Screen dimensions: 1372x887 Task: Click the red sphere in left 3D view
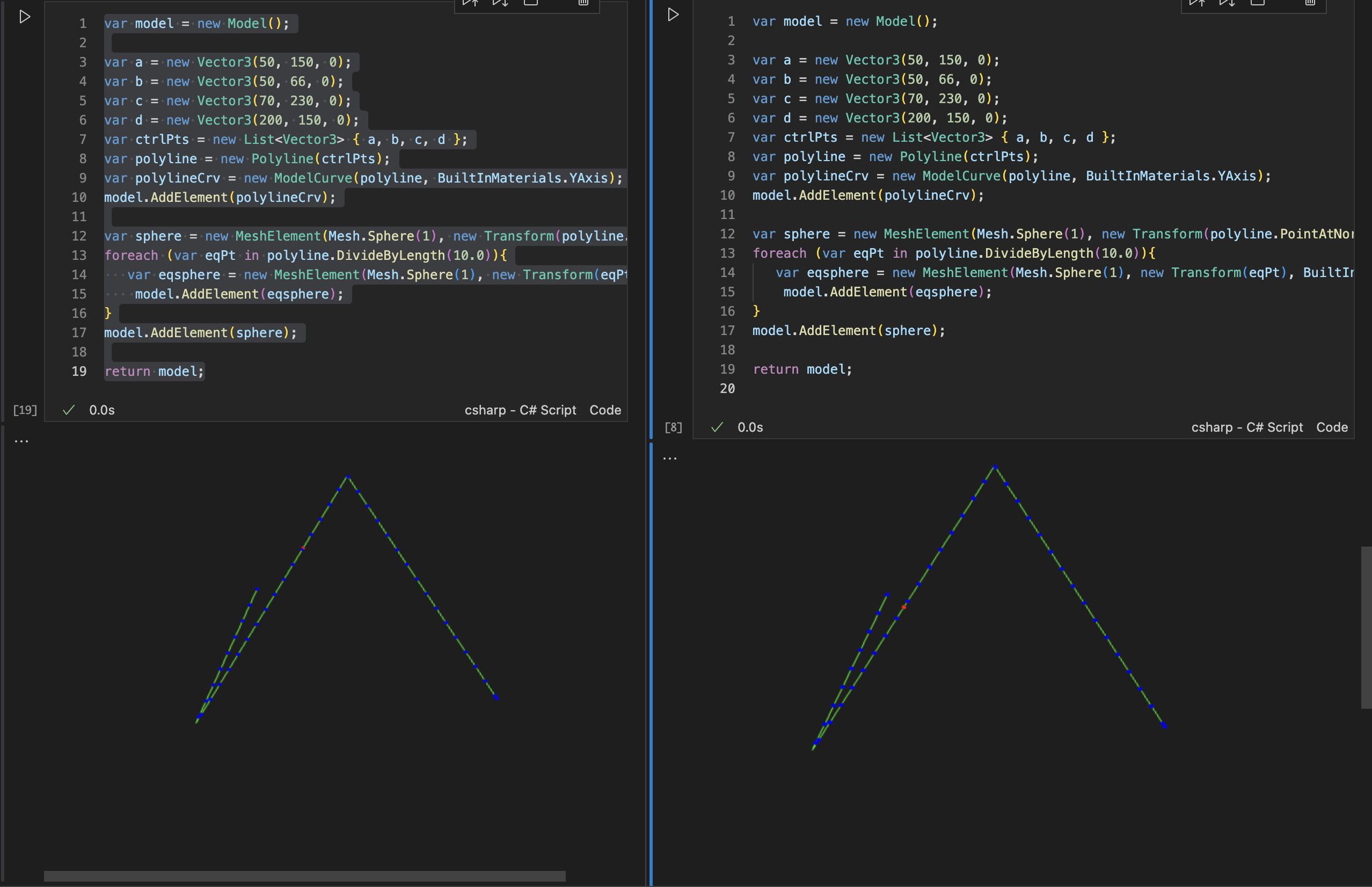(303, 548)
